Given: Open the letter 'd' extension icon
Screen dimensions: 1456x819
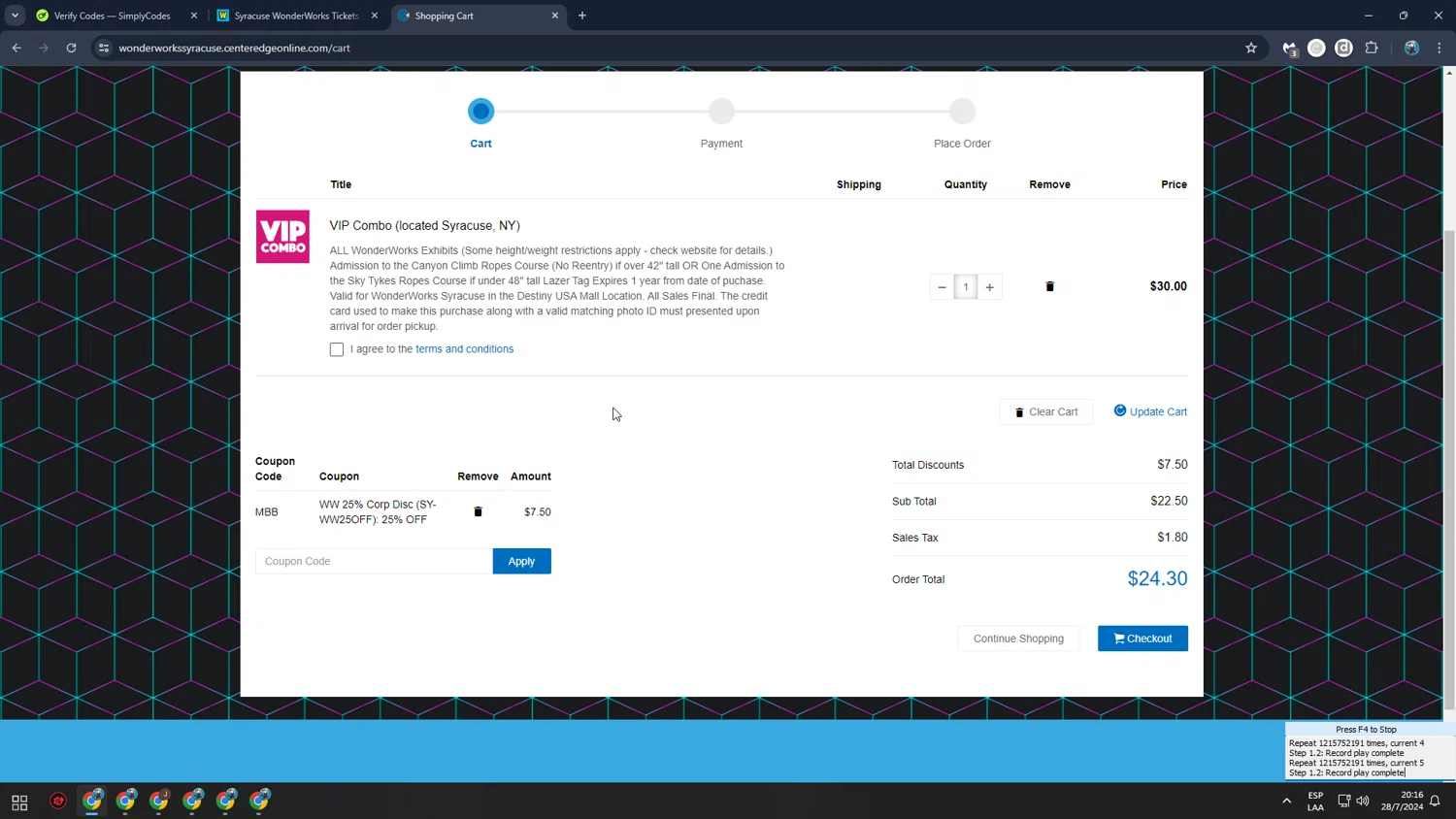Looking at the screenshot, I should [1343, 48].
